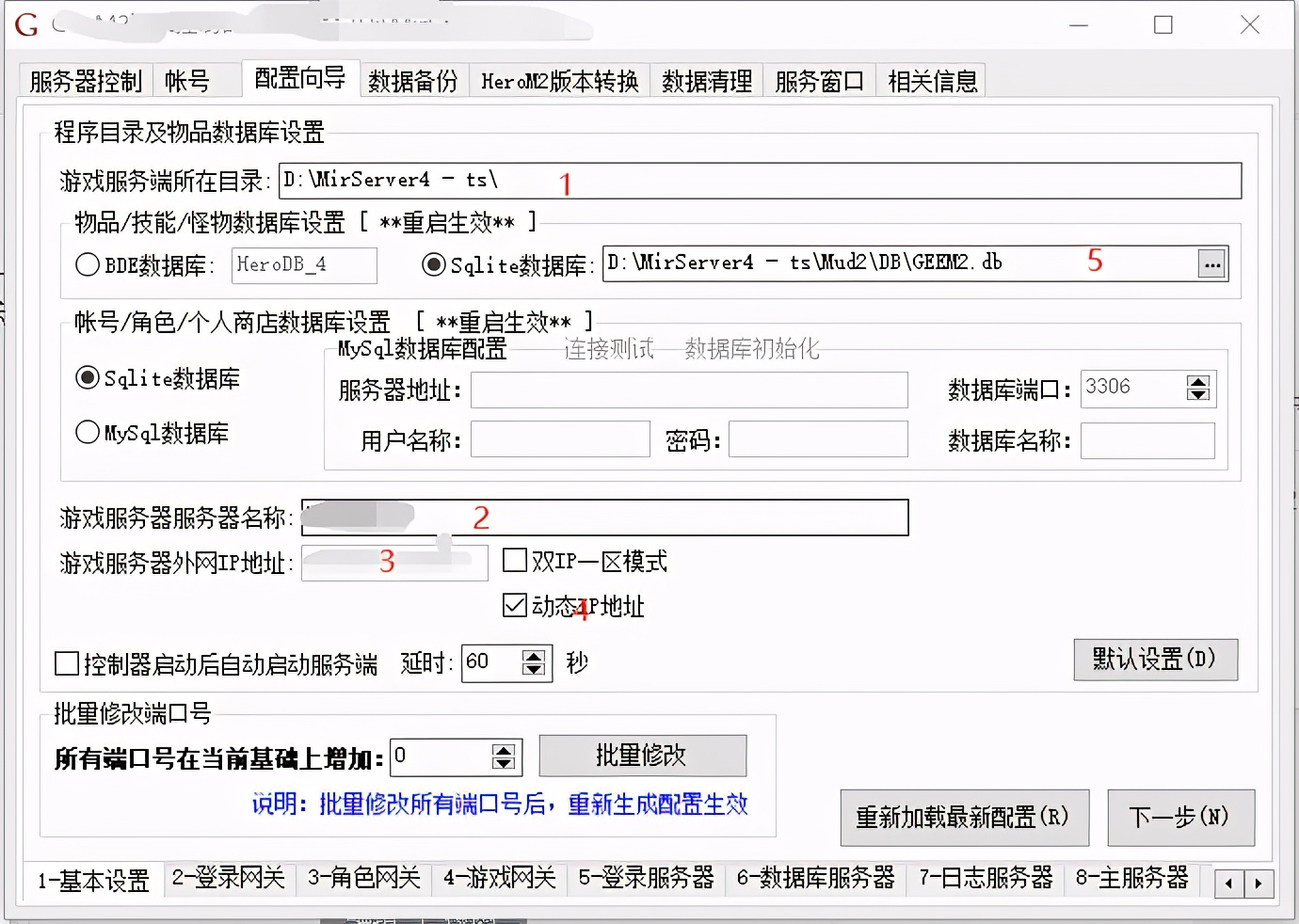Open the 服务窗口 tab
Image resolution: width=1299 pixels, height=924 pixels.
click(x=818, y=80)
